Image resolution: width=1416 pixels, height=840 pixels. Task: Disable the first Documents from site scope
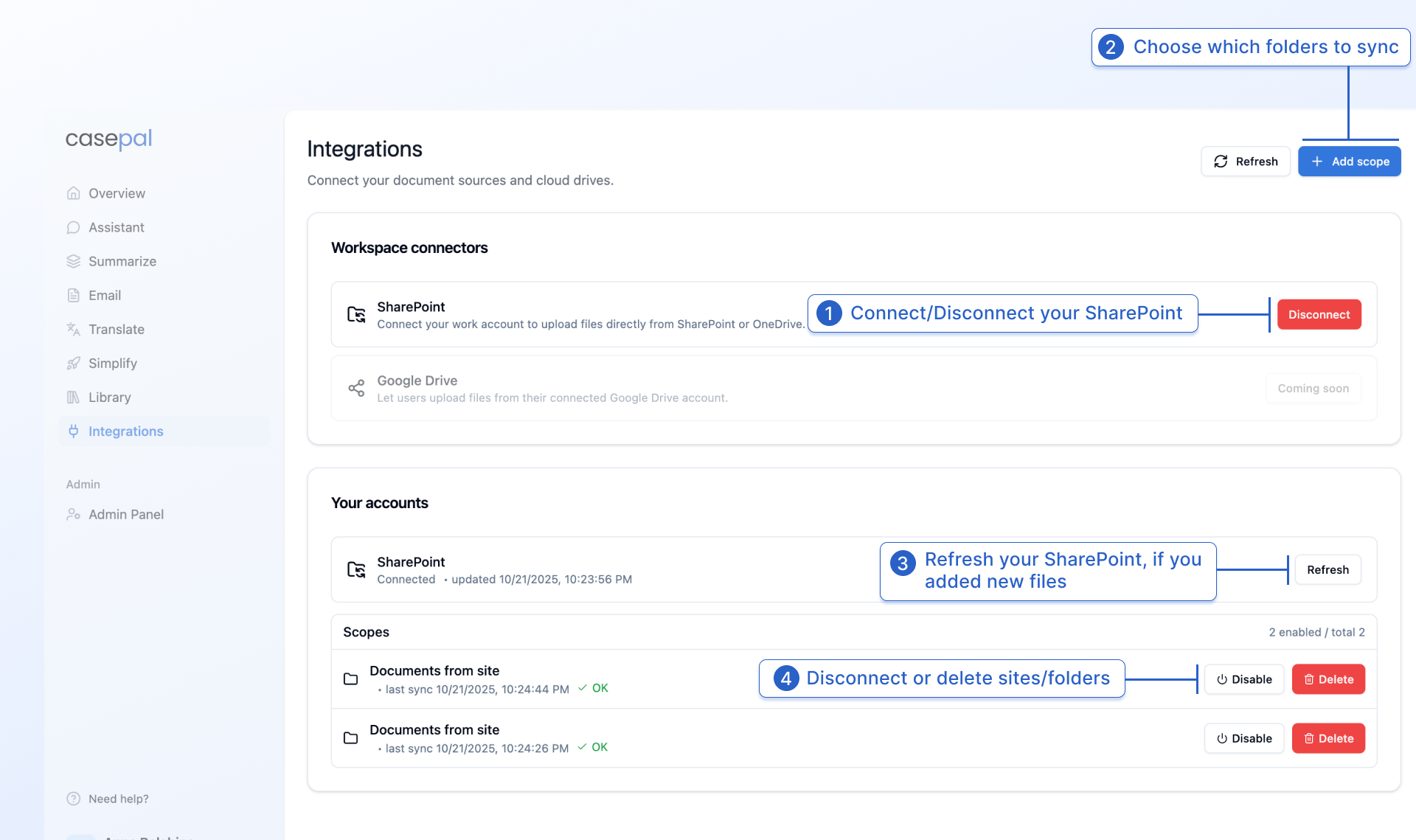[1243, 679]
